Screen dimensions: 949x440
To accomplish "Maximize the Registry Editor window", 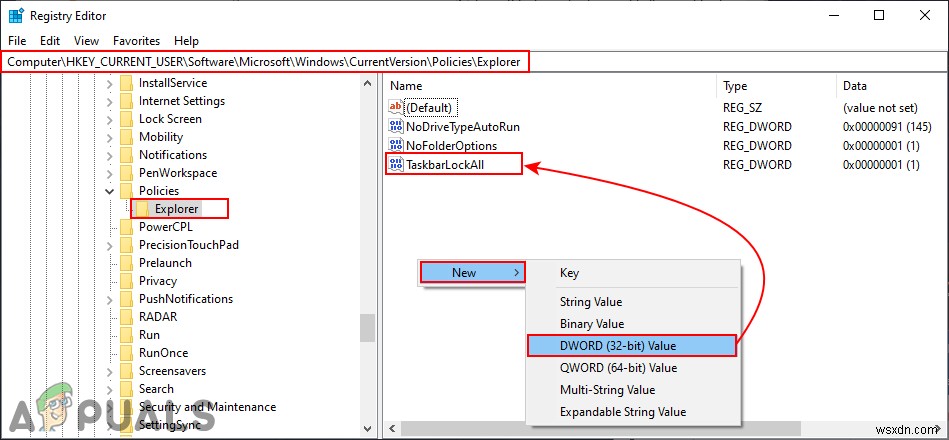I will 879,16.
